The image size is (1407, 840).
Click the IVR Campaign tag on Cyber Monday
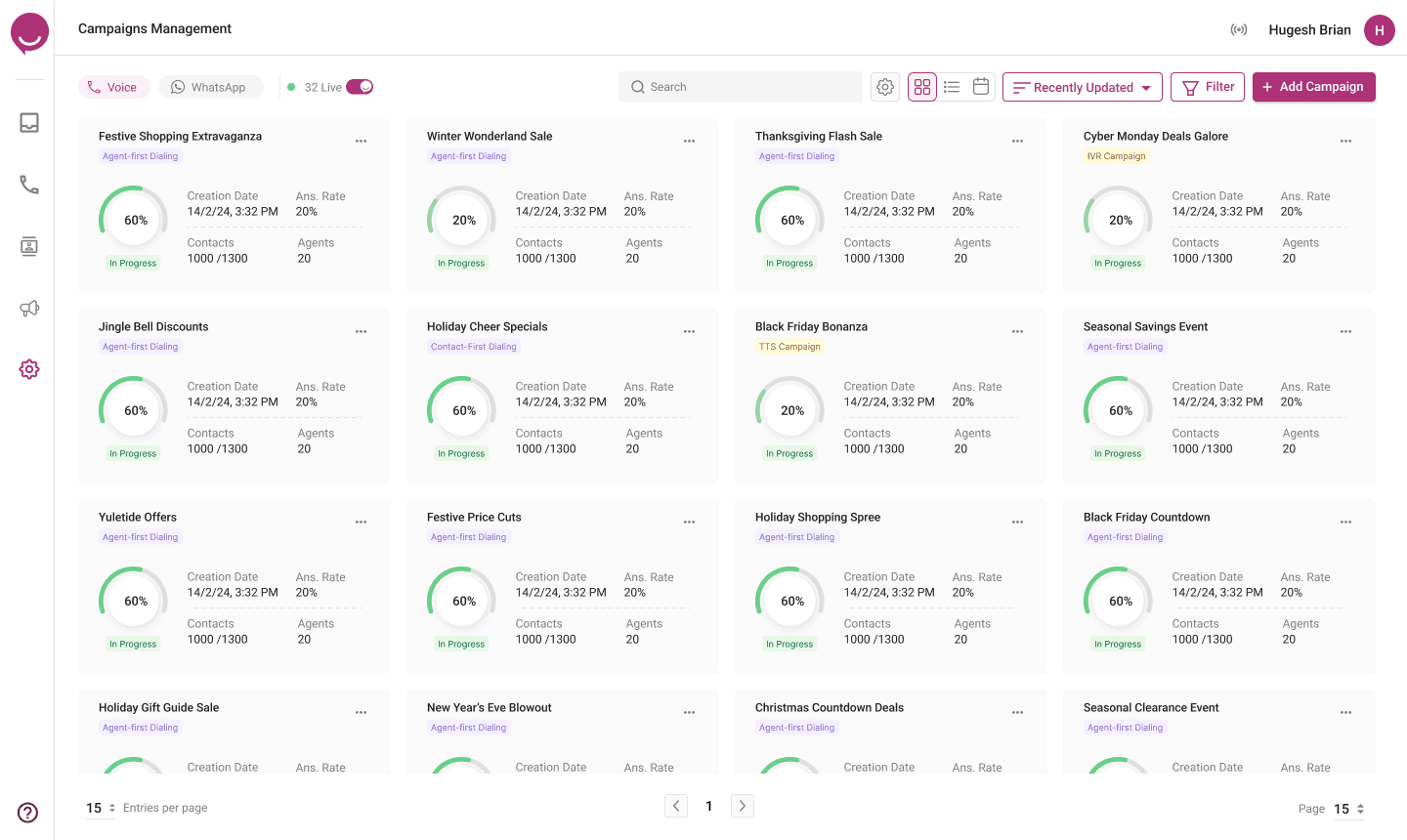1116,156
